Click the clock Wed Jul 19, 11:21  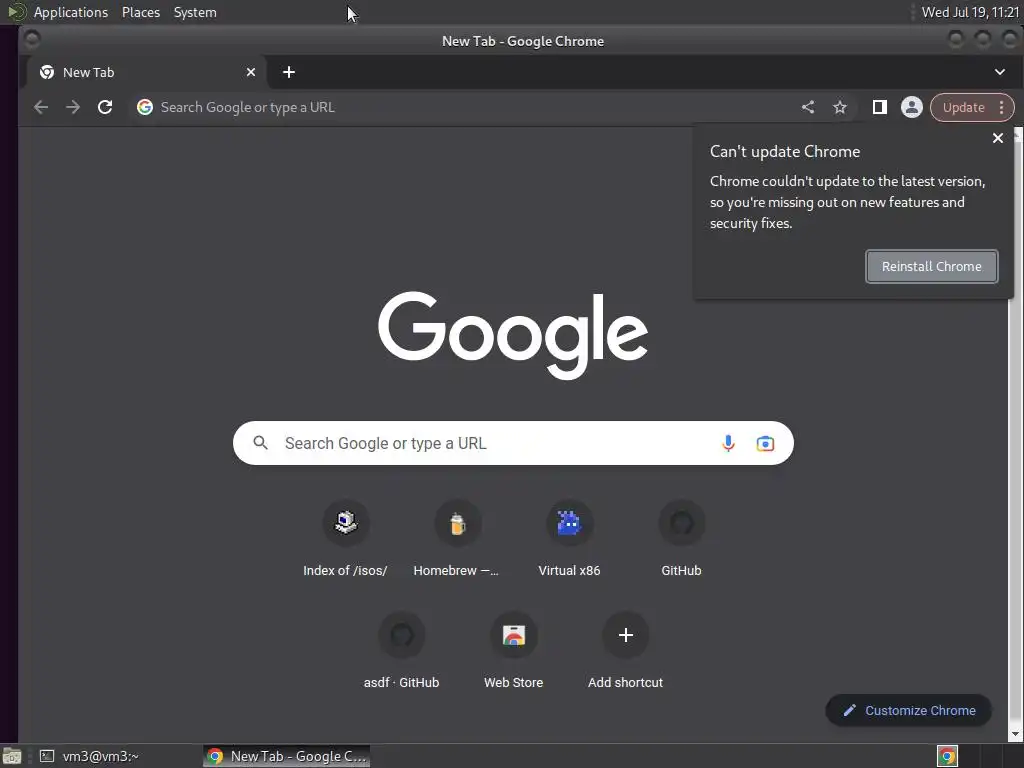pos(970,12)
